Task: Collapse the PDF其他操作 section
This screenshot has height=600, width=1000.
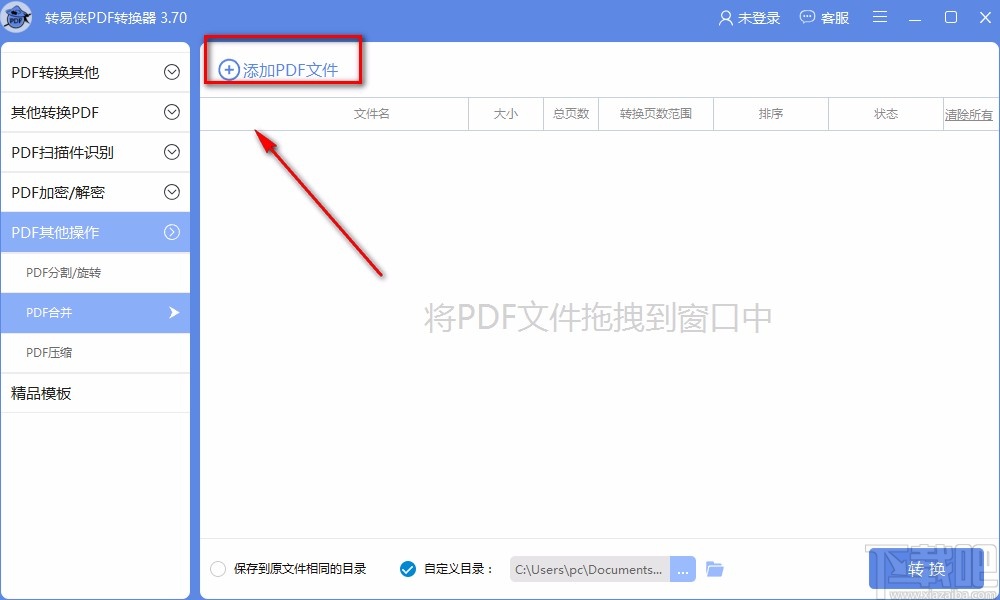Action: point(95,232)
